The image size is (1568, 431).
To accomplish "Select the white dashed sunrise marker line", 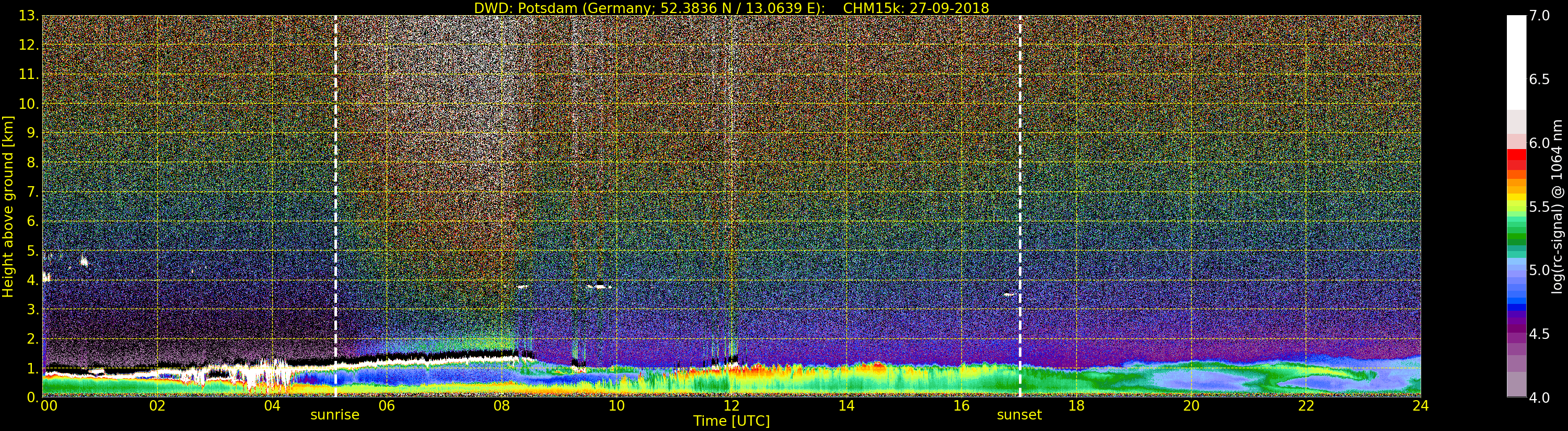I will pos(335,206).
